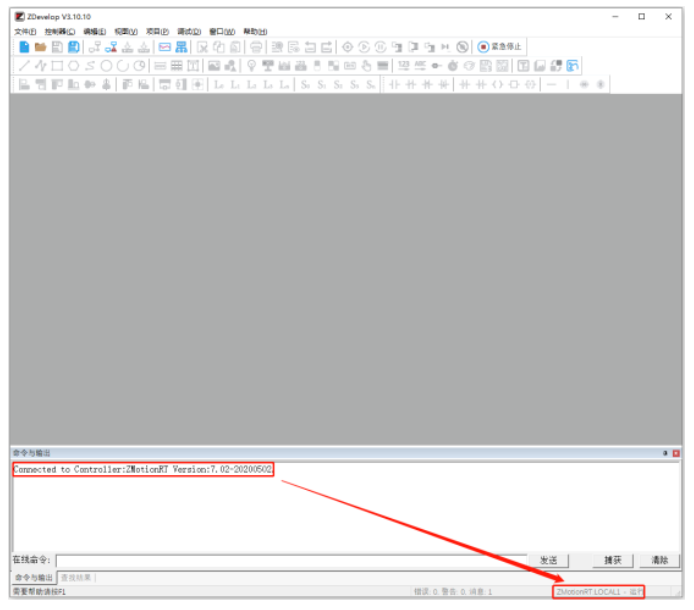Open a project with the folder icon
The image size is (694, 610).
click(40, 46)
